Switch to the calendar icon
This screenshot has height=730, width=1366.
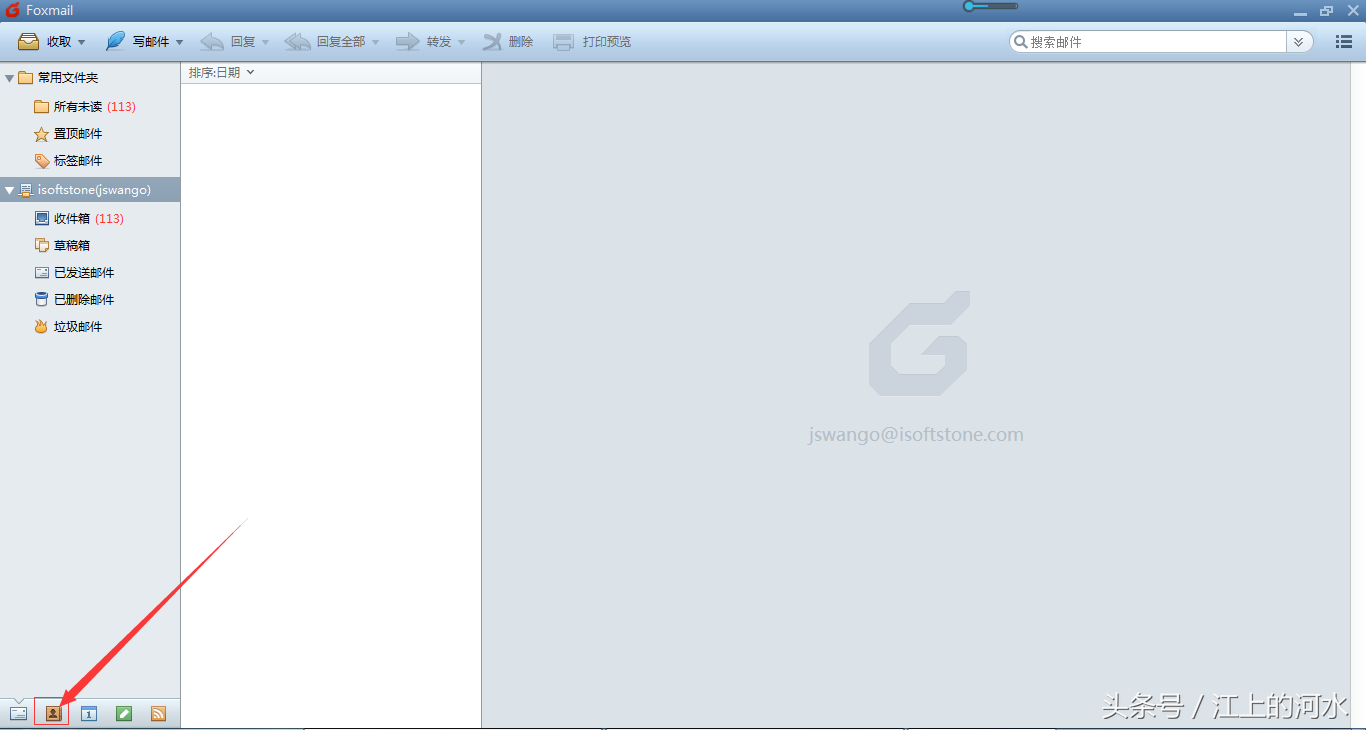pos(88,713)
